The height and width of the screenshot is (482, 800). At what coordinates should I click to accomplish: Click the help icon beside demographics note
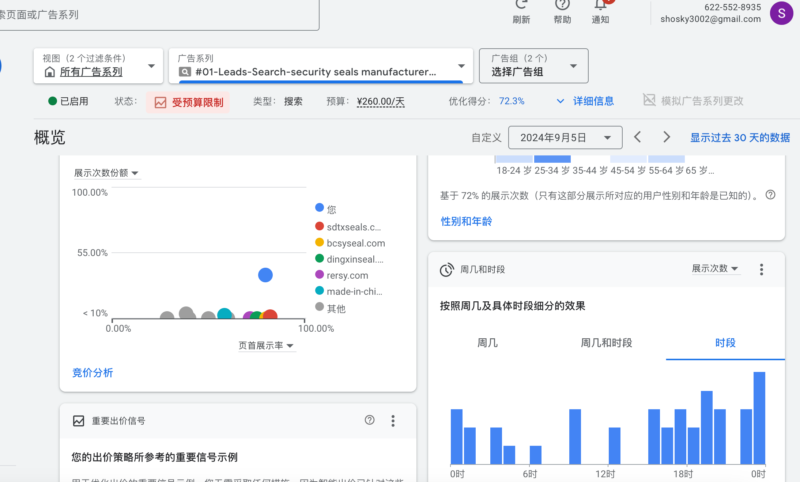[770, 195]
